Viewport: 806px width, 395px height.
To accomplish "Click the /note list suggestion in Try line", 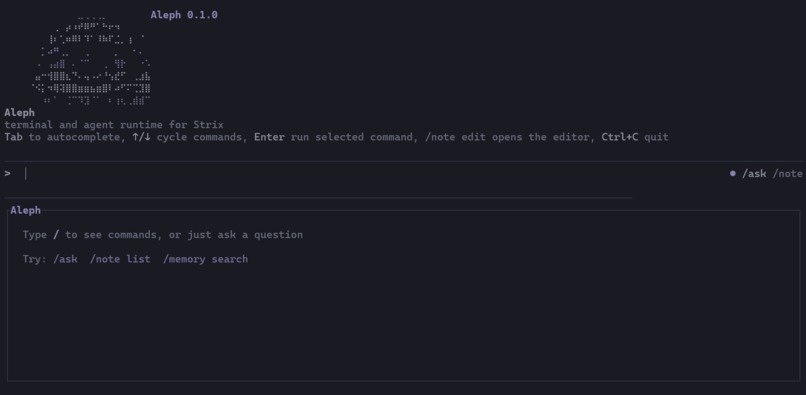I will pyautogui.click(x=120, y=259).
